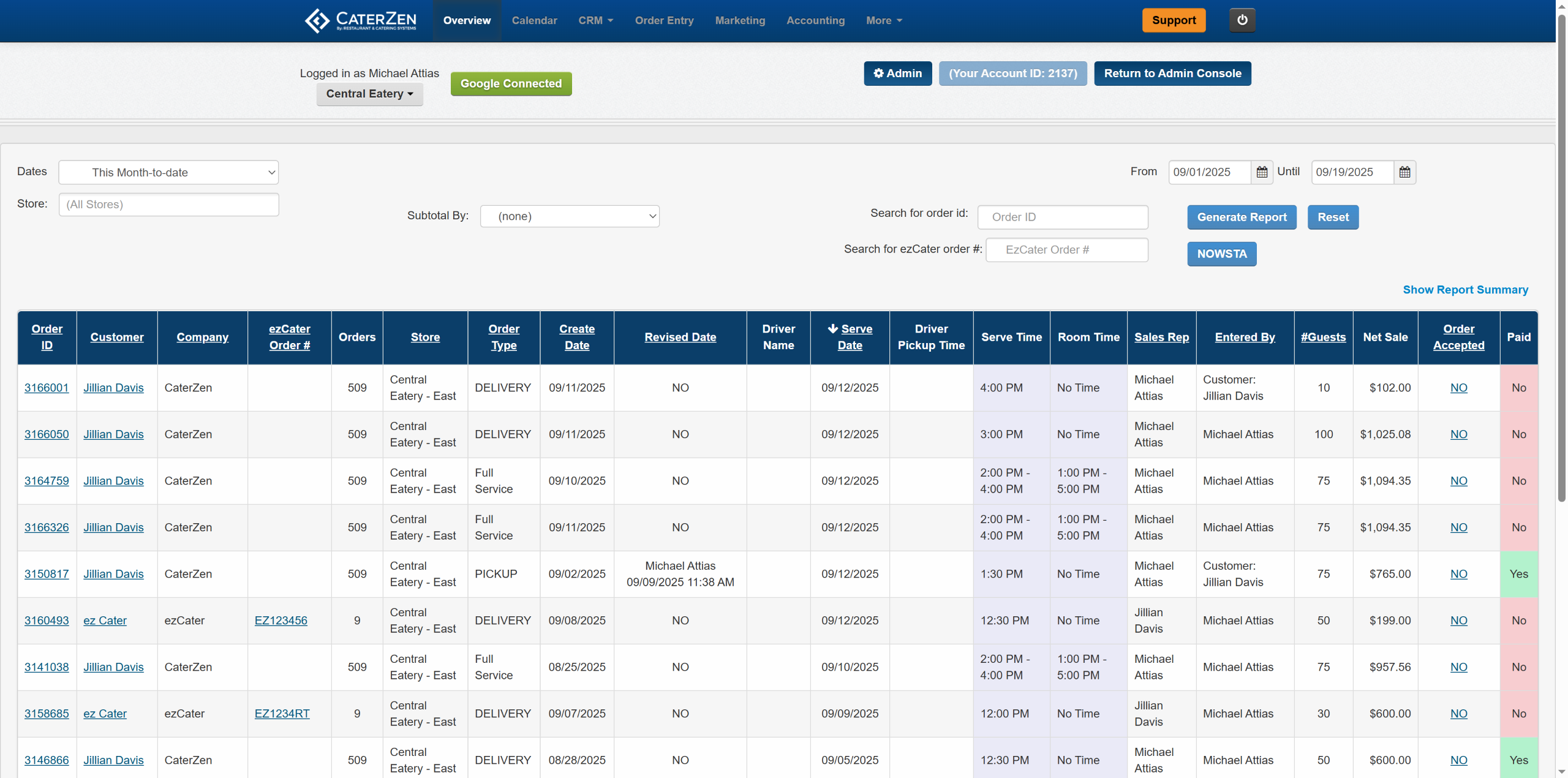Click the CaterZen logo icon
This screenshot has width=1568, height=778.
317,21
